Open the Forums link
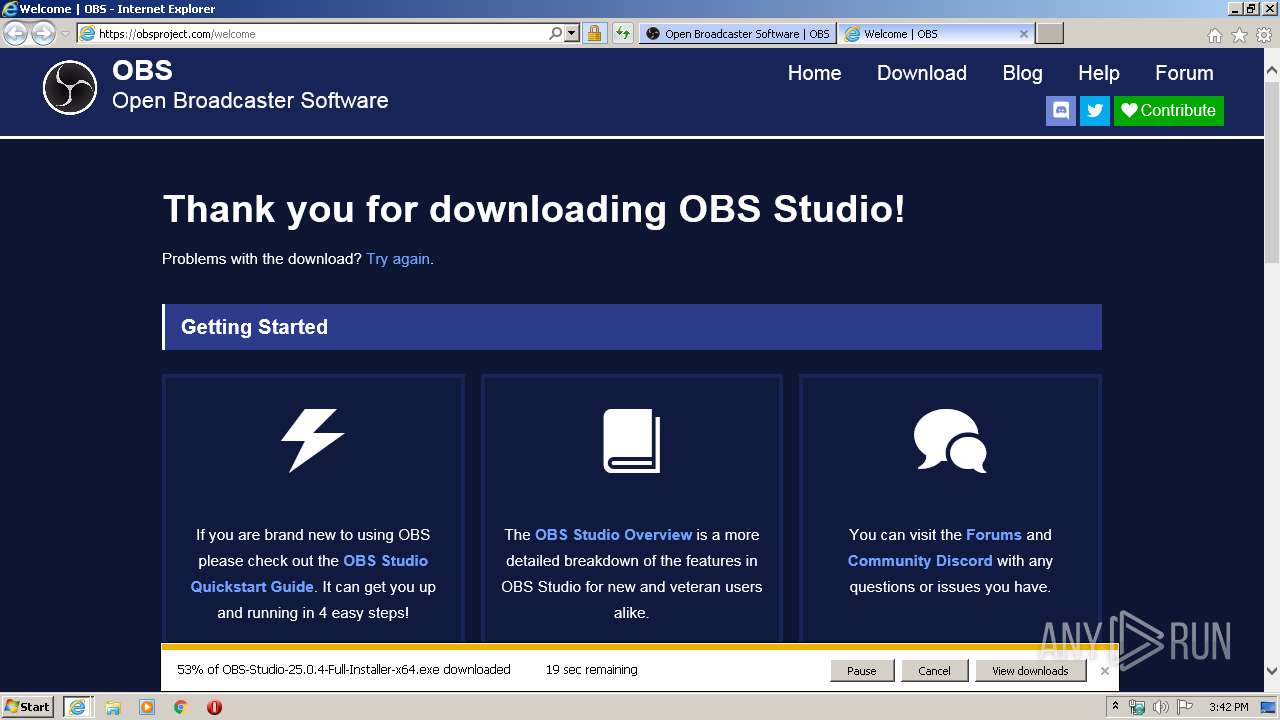The width and height of the screenshot is (1280, 720). (x=994, y=535)
